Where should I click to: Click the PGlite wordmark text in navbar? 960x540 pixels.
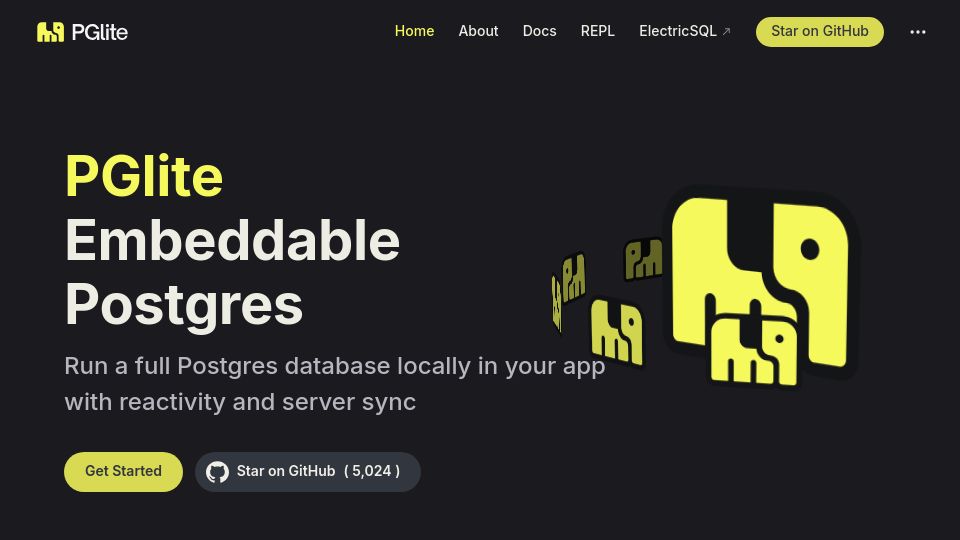[x=100, y=32]
